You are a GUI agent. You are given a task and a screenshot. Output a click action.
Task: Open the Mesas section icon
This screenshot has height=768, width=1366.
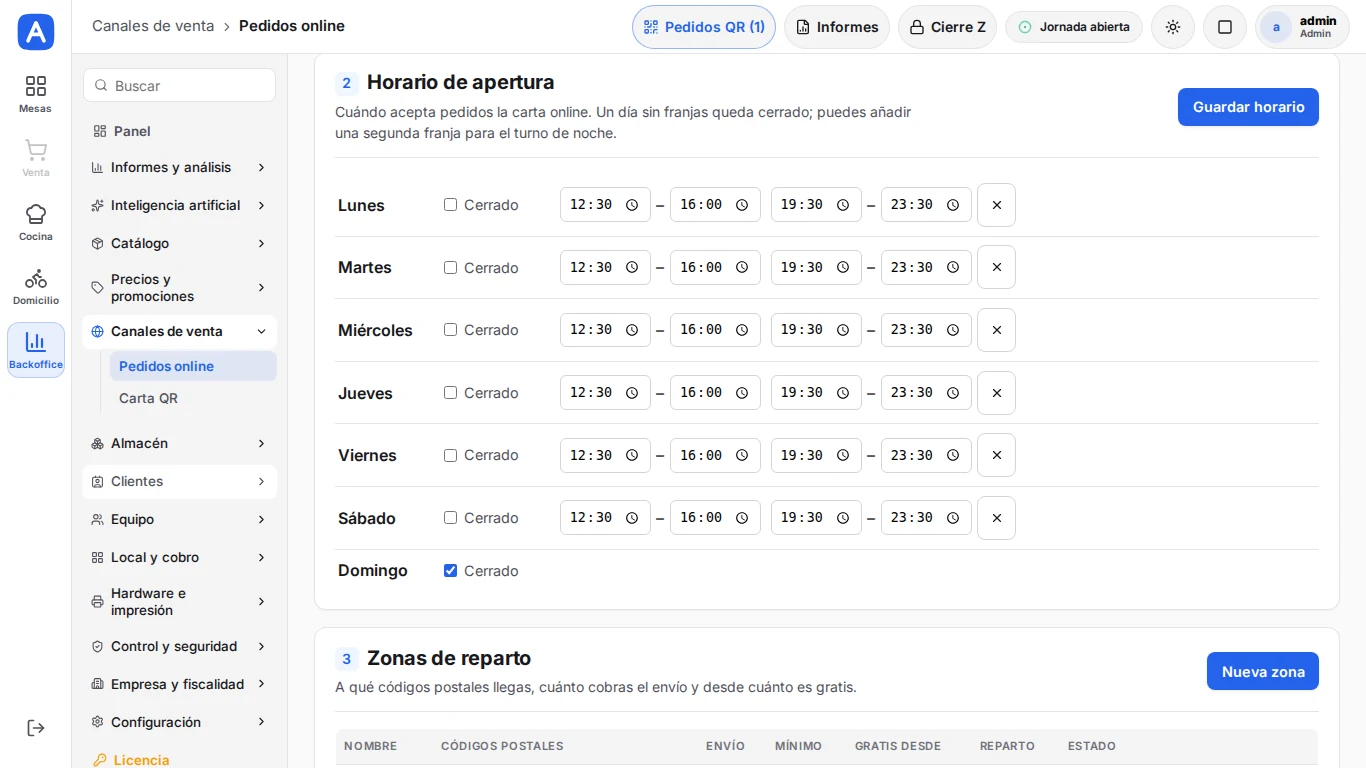[36, 94]
